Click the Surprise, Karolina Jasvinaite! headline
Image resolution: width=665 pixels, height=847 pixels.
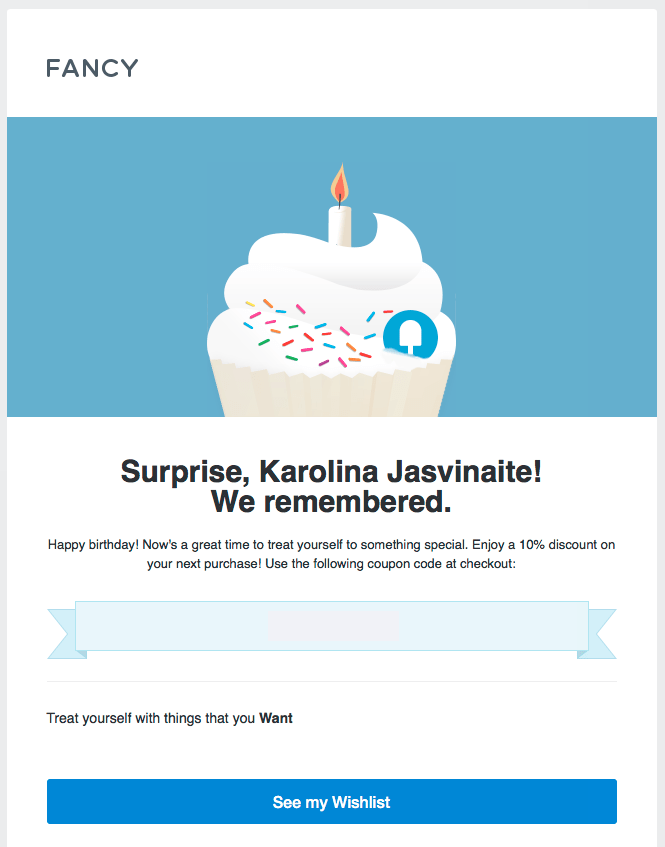point(331,472)
